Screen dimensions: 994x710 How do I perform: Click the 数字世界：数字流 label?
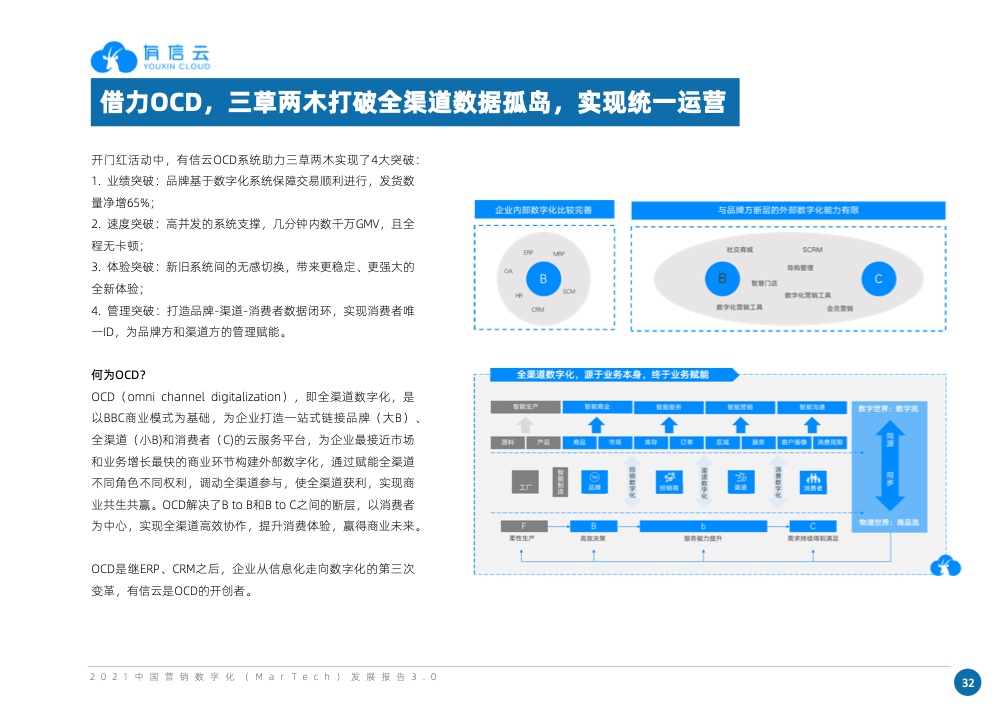point(888,408)
